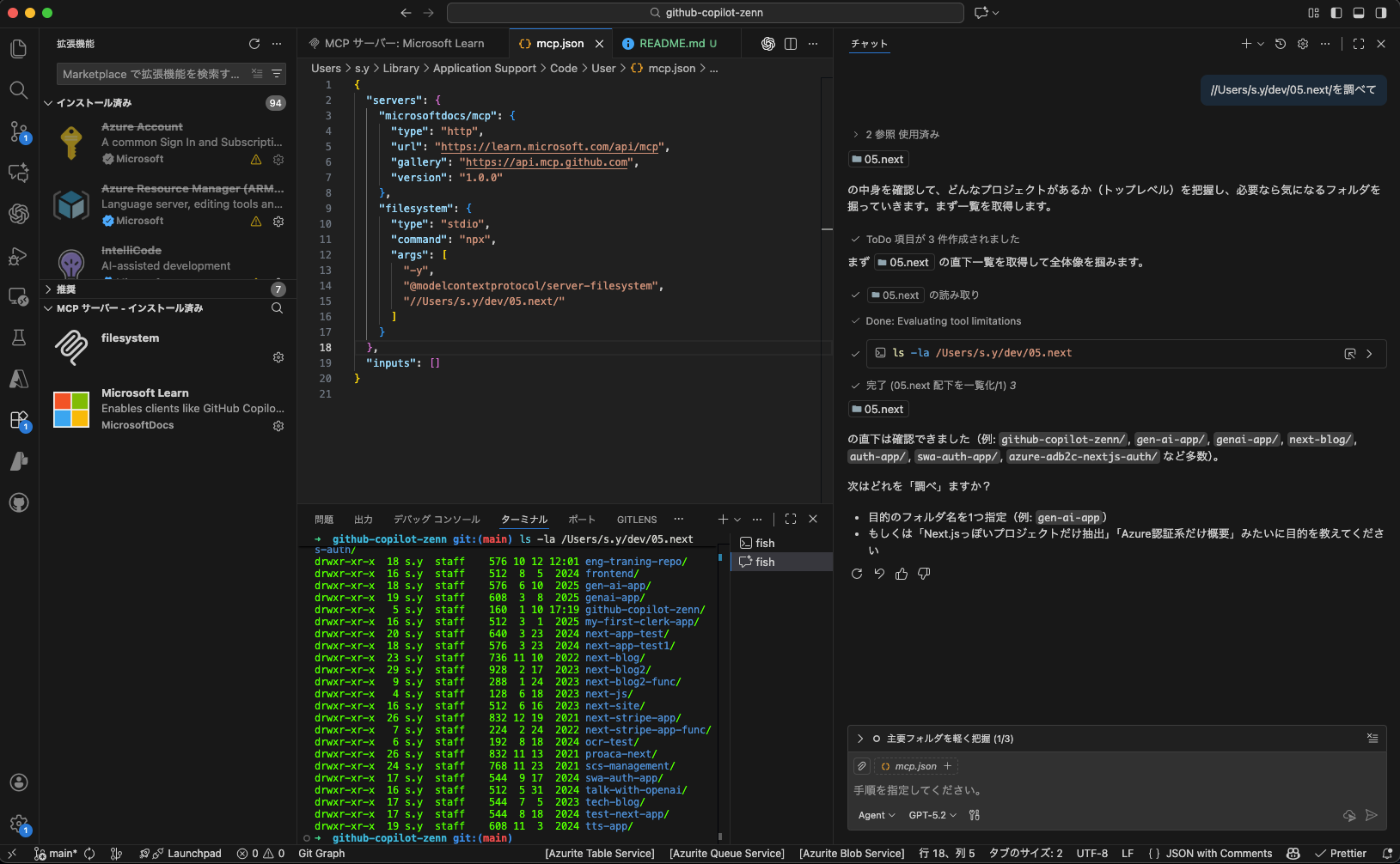Click thumbs up on chat response

tap(902, 573)
